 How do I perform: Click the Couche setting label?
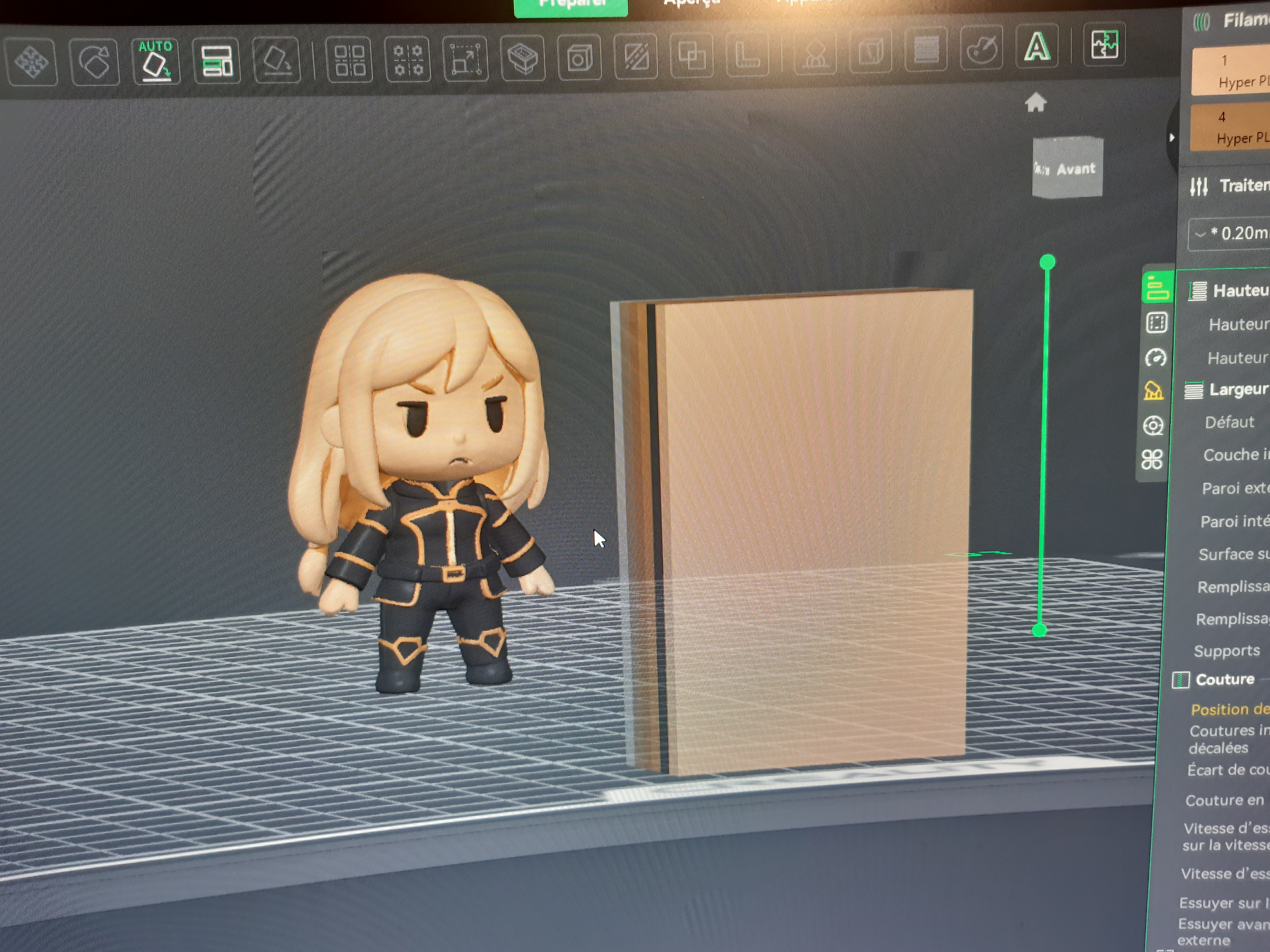[1236, 455]
